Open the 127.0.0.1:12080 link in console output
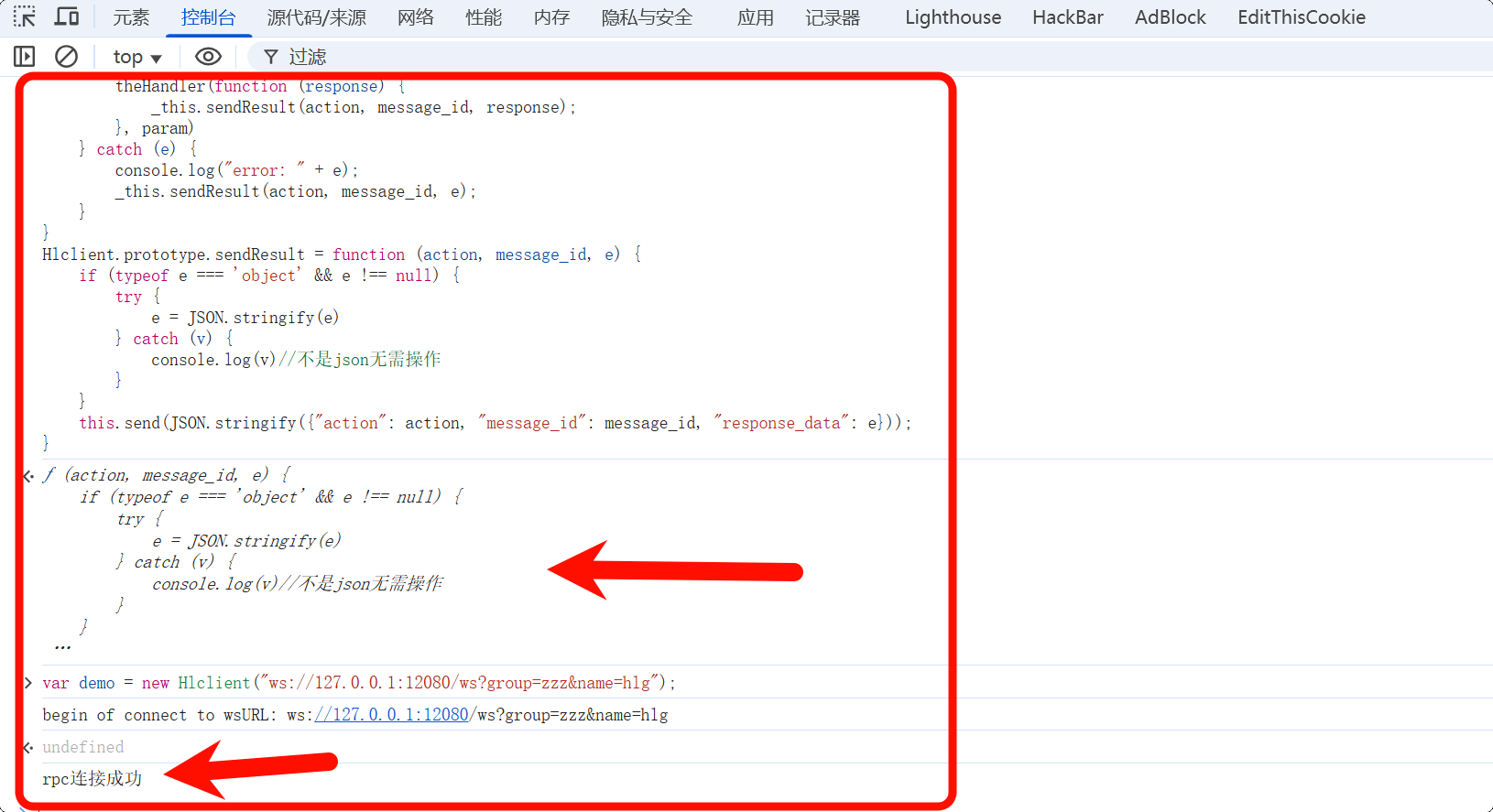1493x812 pixels. (x=392, y=715)
